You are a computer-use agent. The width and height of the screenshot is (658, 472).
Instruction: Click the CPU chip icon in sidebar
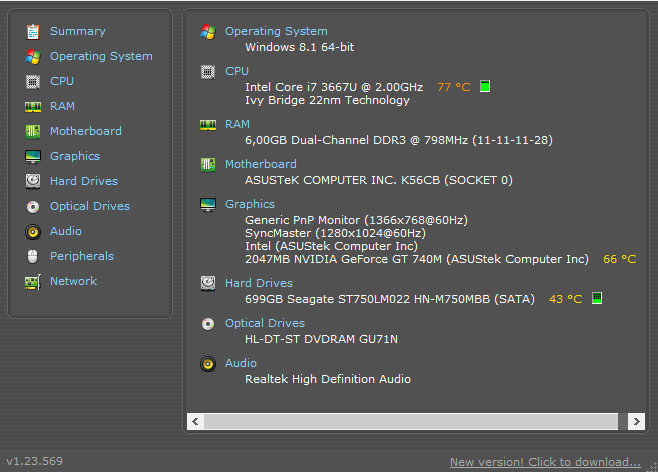click(x=33, y=82)
